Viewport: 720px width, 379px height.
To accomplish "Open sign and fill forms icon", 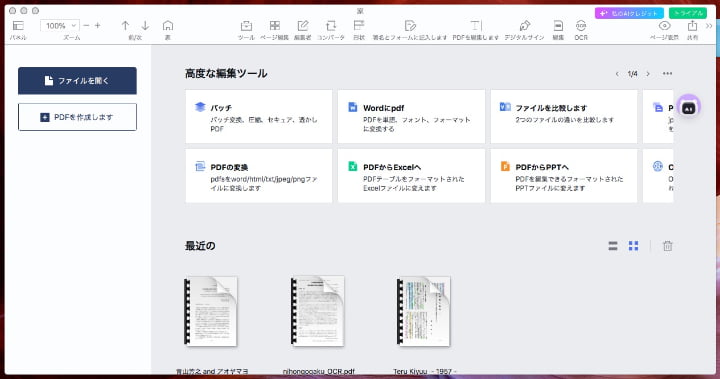I will (410, 26).
